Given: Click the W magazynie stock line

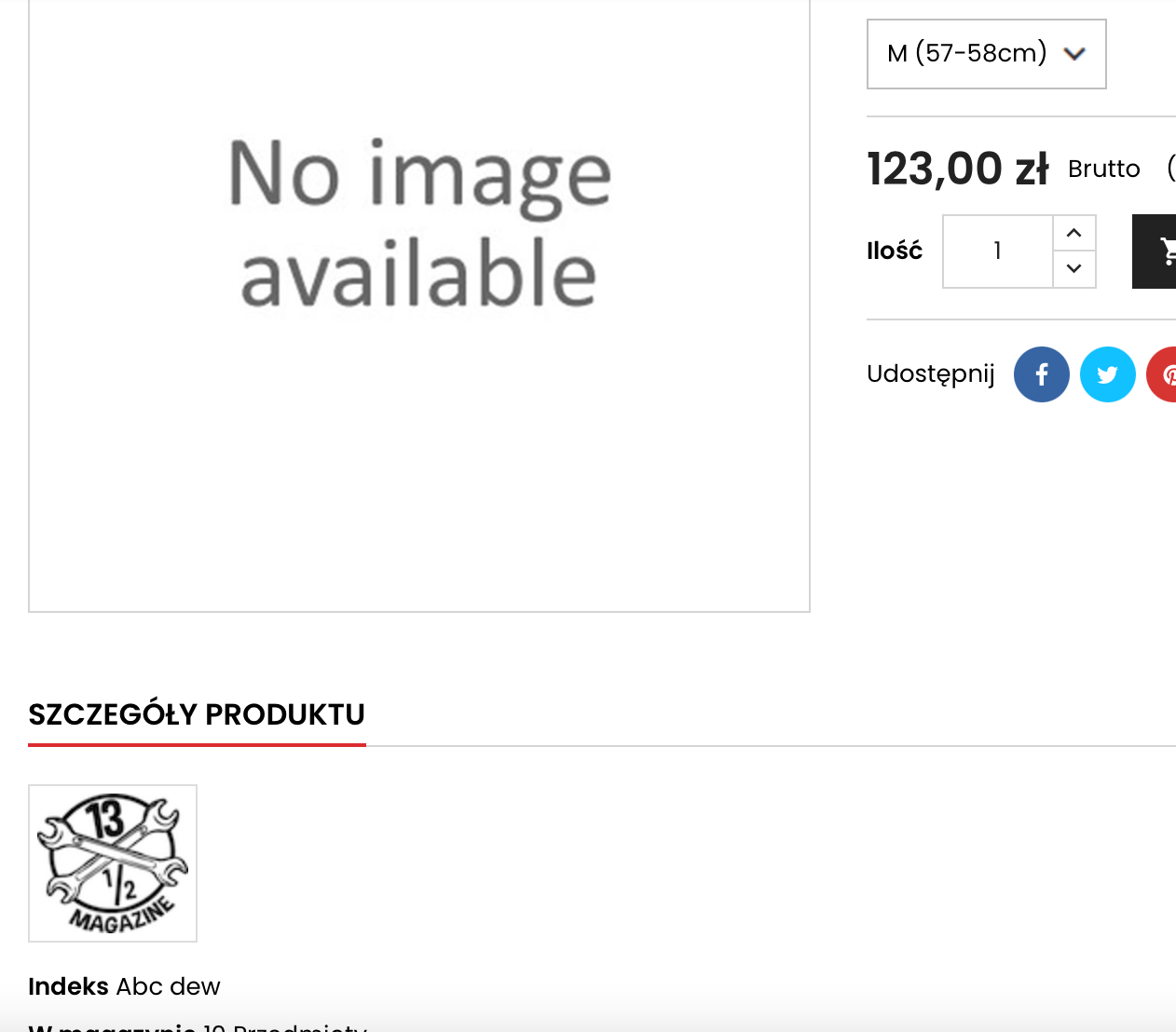Looking at the screenshot, I should (x=198, y=1026).
